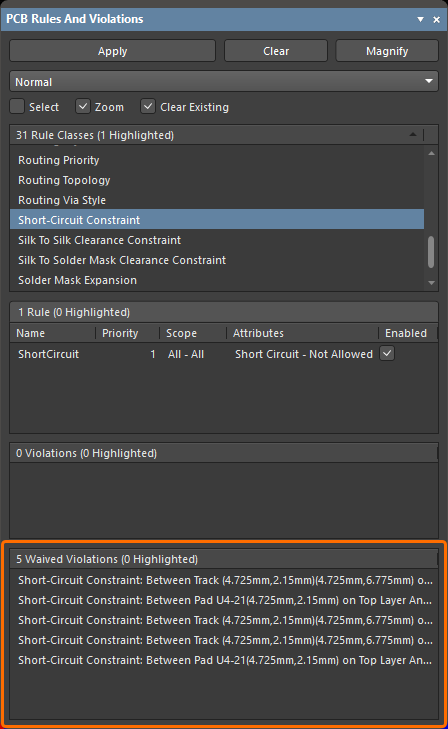Click rule classes scrollbar up arrow
The height and width of the screenshot is (729, 448).
pyautogui.click(x=431, y=153)
